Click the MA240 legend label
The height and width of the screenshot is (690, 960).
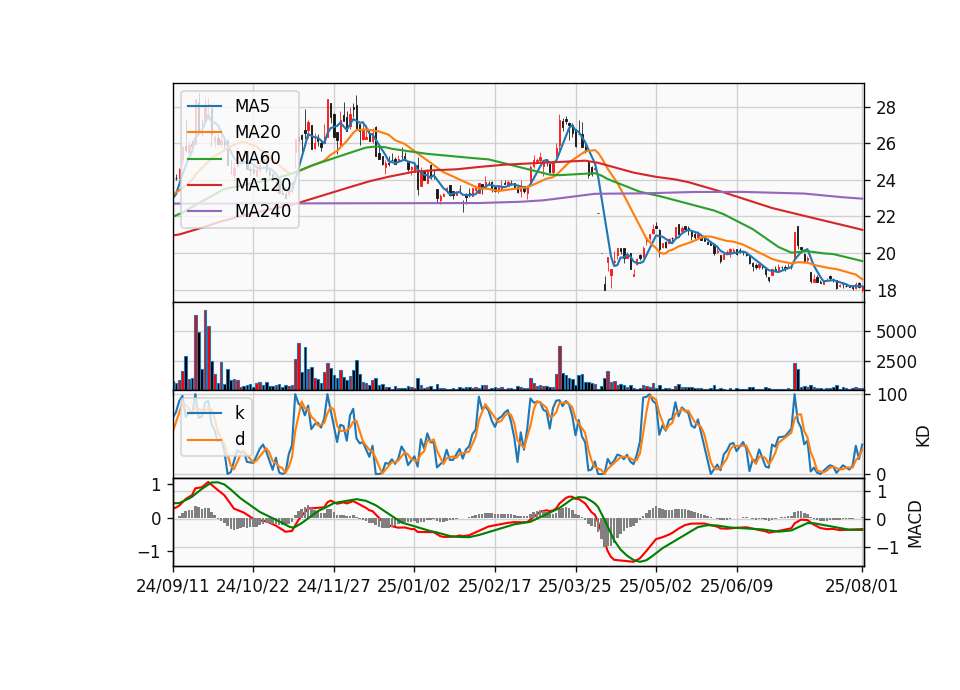(263, 211)
